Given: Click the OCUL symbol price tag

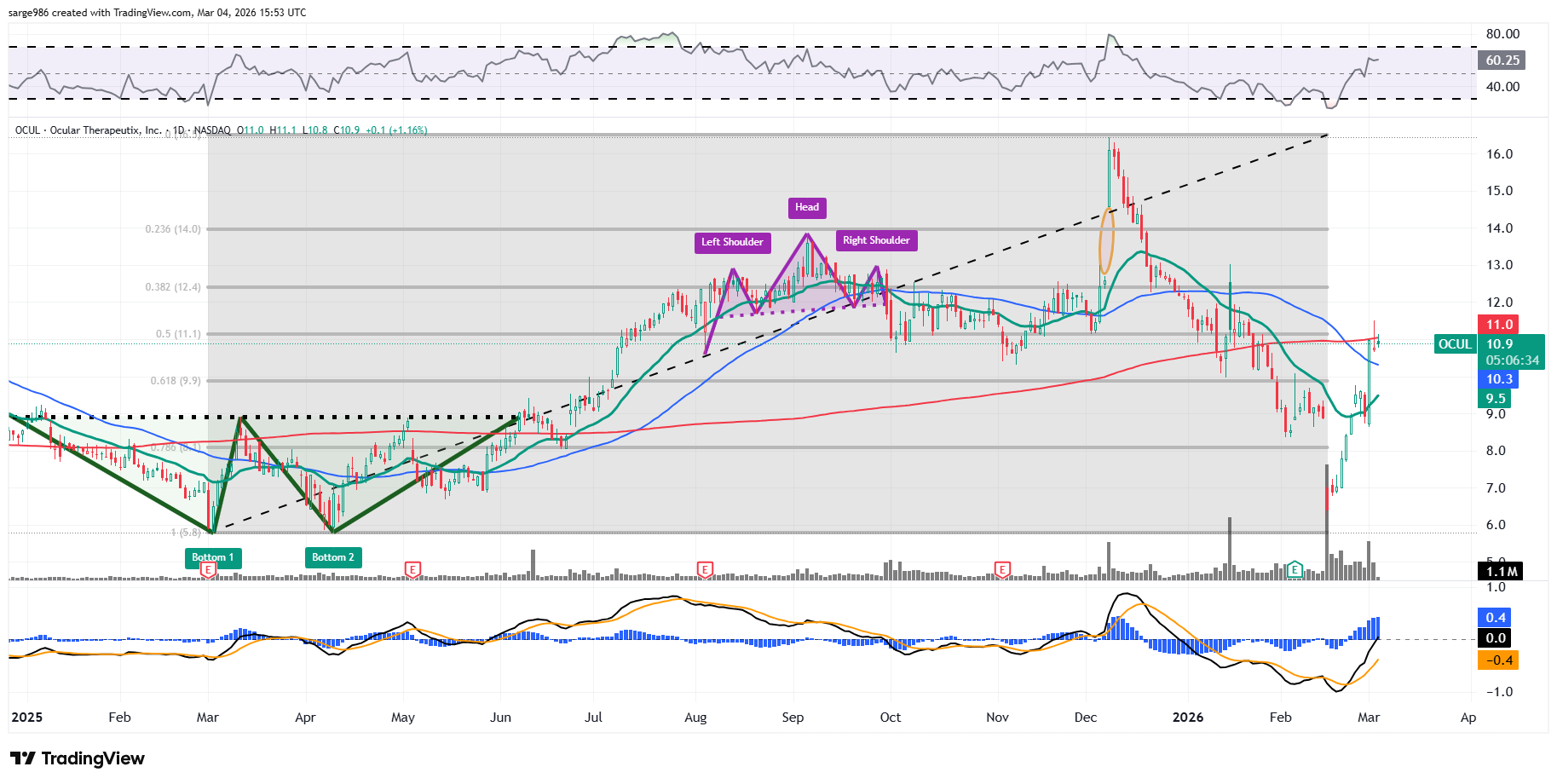Looking at the screenshot, I should click(1455, 344).
